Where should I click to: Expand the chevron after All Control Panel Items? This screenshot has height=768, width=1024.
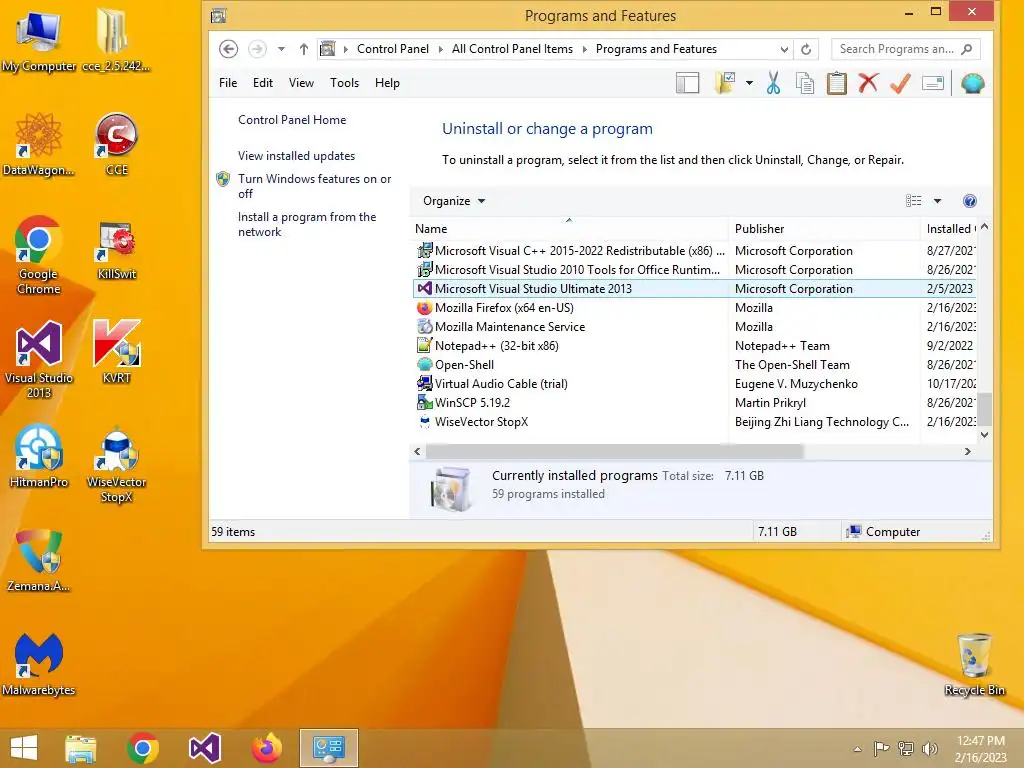[584, 49]
